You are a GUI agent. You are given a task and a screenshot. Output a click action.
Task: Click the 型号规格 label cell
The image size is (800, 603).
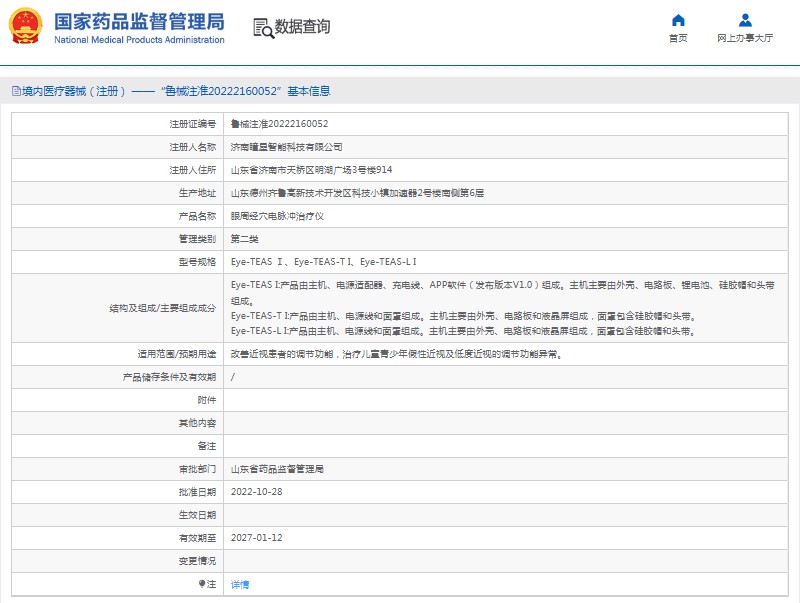(x=117, y=262)
